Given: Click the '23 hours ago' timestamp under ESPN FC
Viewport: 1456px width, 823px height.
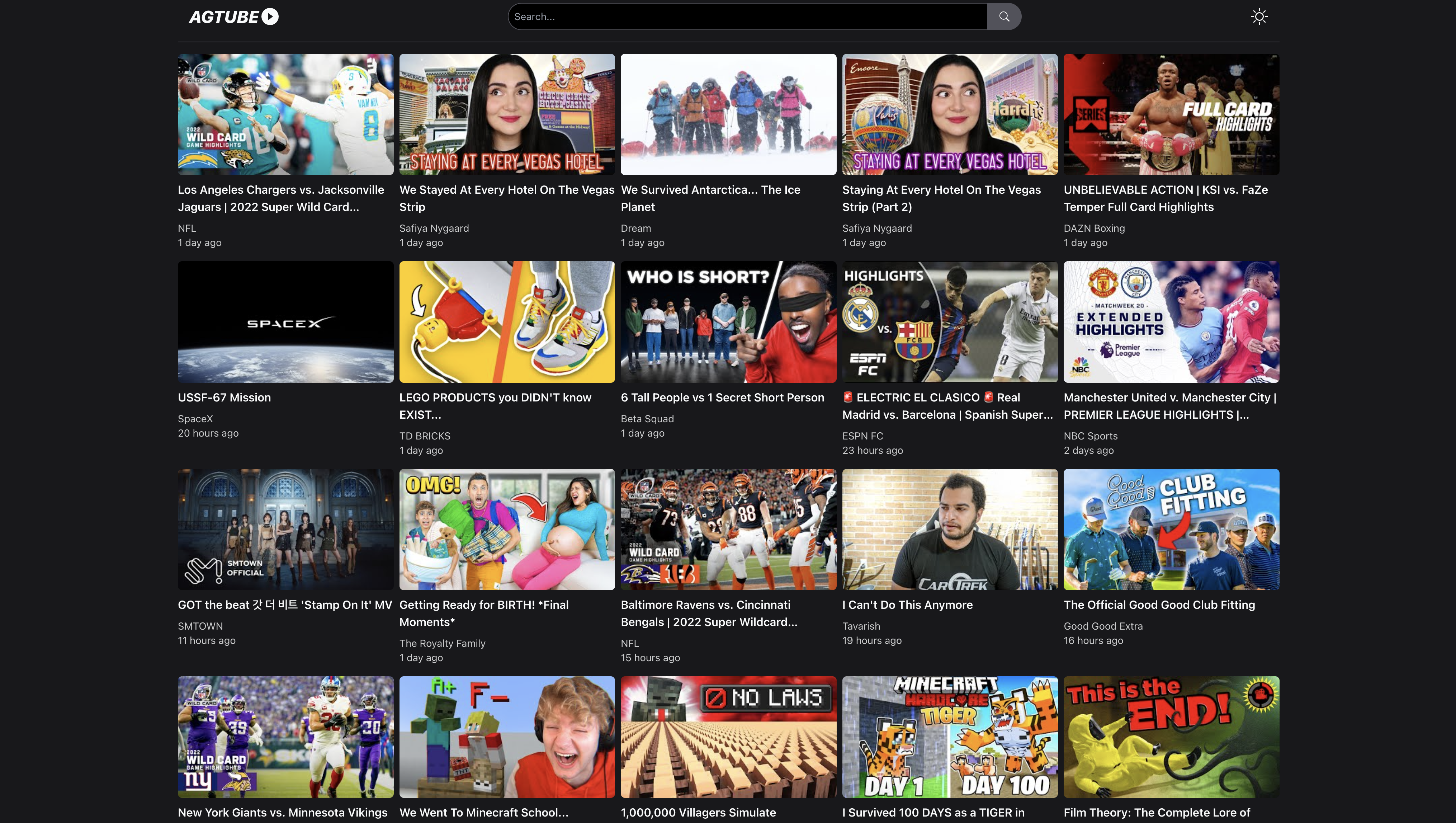Looking at the screenshot, I should tap(873, 451).
